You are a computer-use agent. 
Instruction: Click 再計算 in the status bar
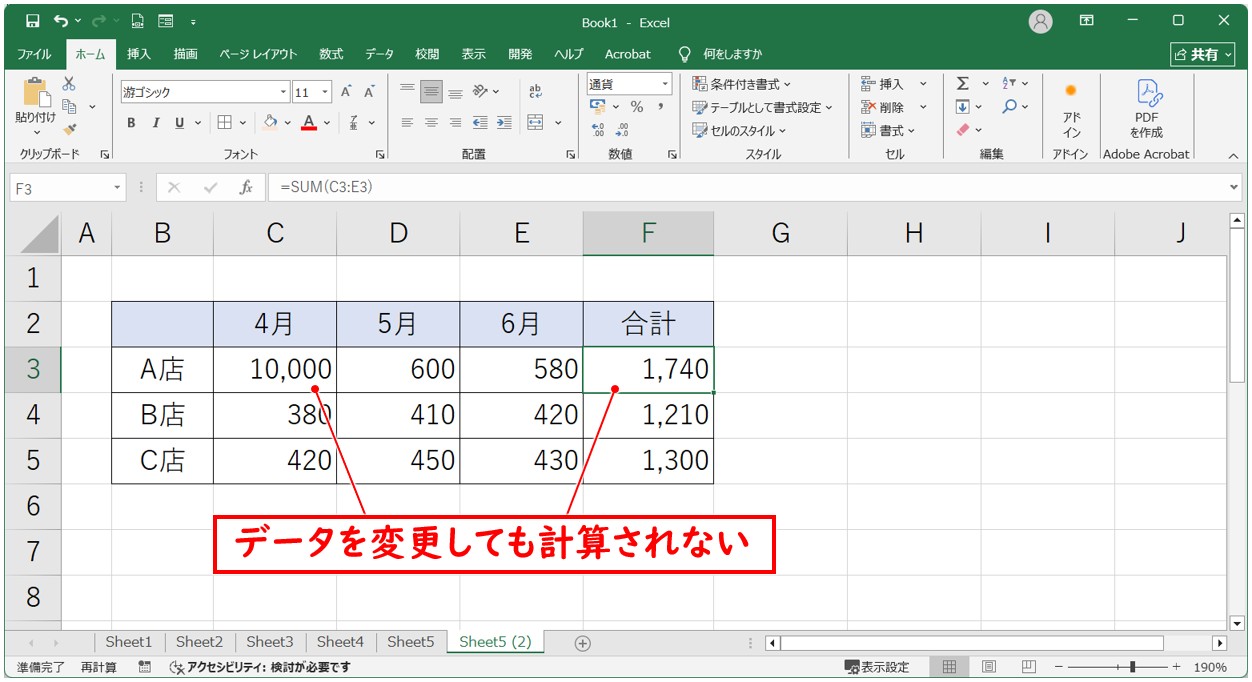(x=99, y=667)
